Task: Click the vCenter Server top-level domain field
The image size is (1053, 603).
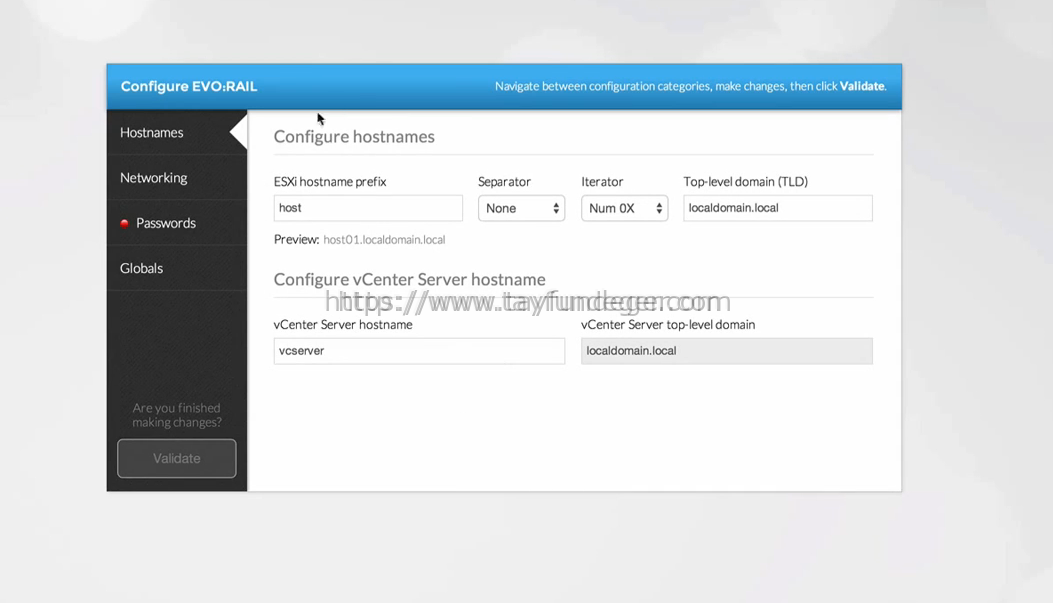Action: point(727,351)
